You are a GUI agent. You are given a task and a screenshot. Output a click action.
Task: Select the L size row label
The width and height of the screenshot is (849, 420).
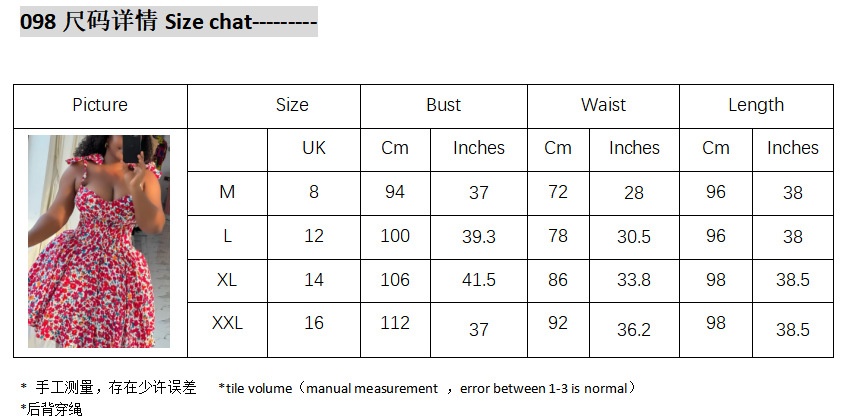click(227, 236)
